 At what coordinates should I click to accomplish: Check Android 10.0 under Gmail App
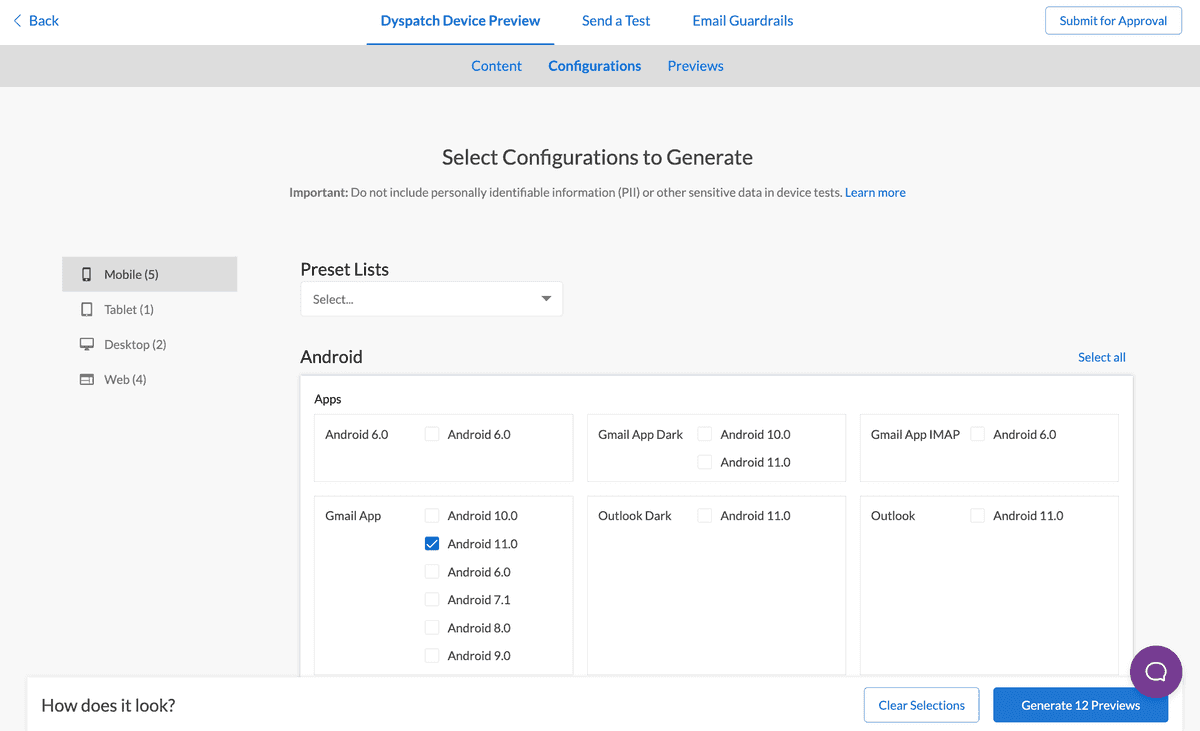click(x=432, y=516)
